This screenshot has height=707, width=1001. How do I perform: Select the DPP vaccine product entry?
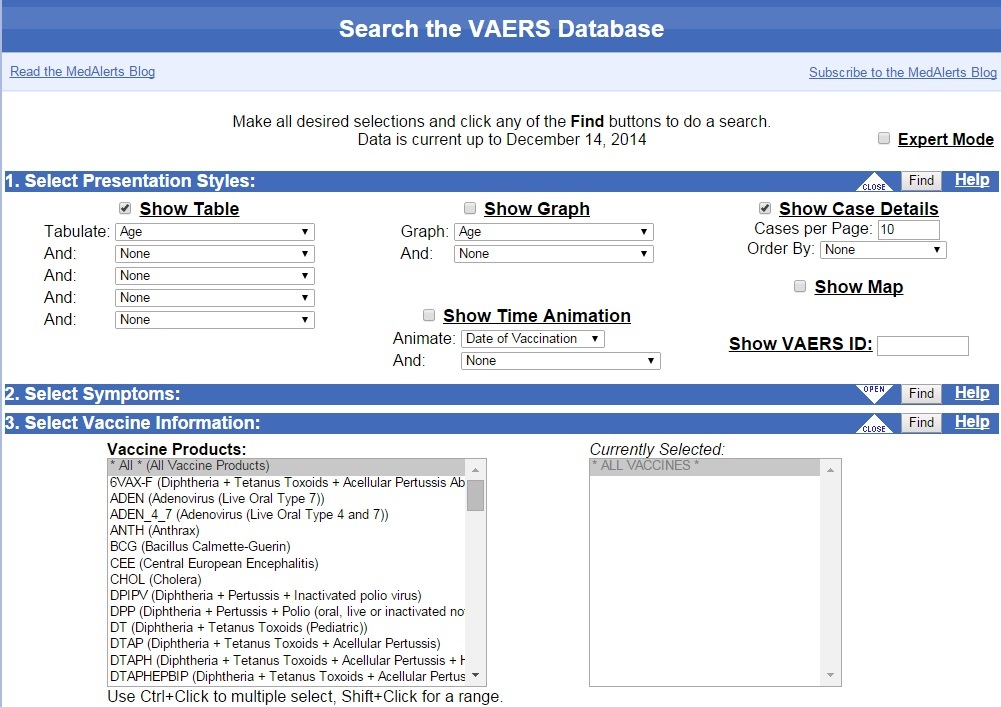pos(287,611)
